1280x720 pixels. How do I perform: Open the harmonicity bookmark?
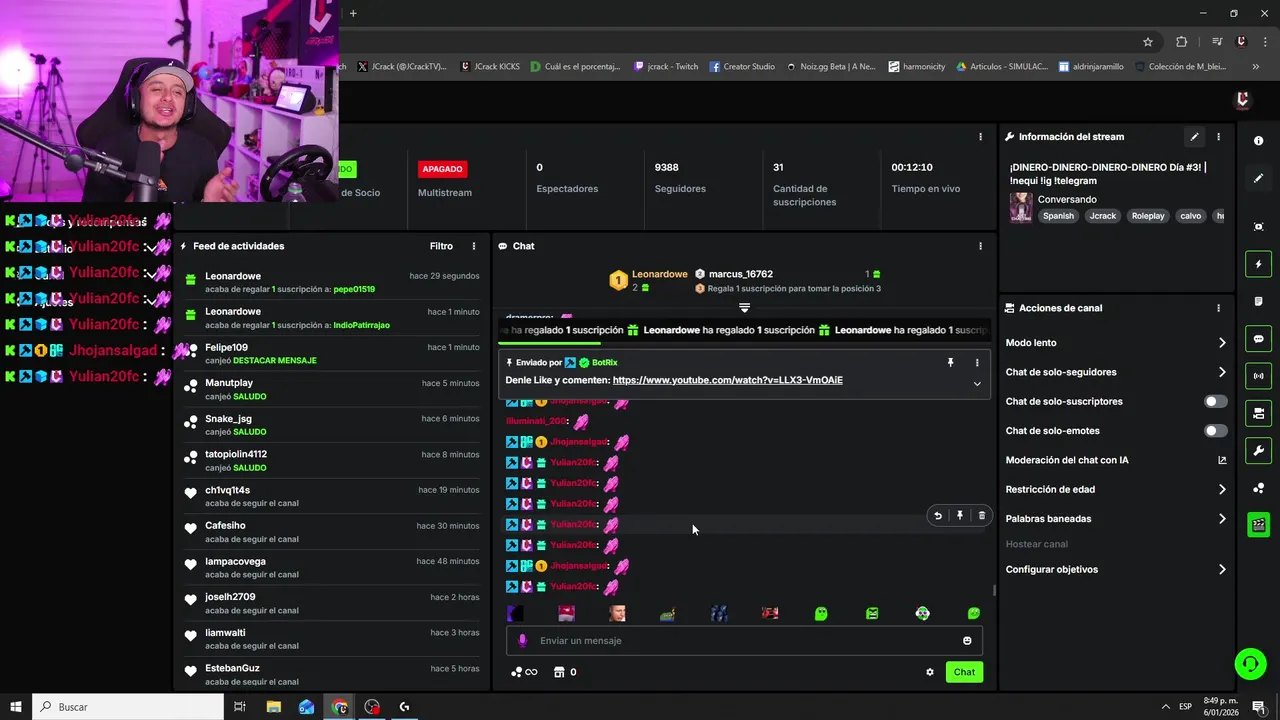tap(916, 67)
